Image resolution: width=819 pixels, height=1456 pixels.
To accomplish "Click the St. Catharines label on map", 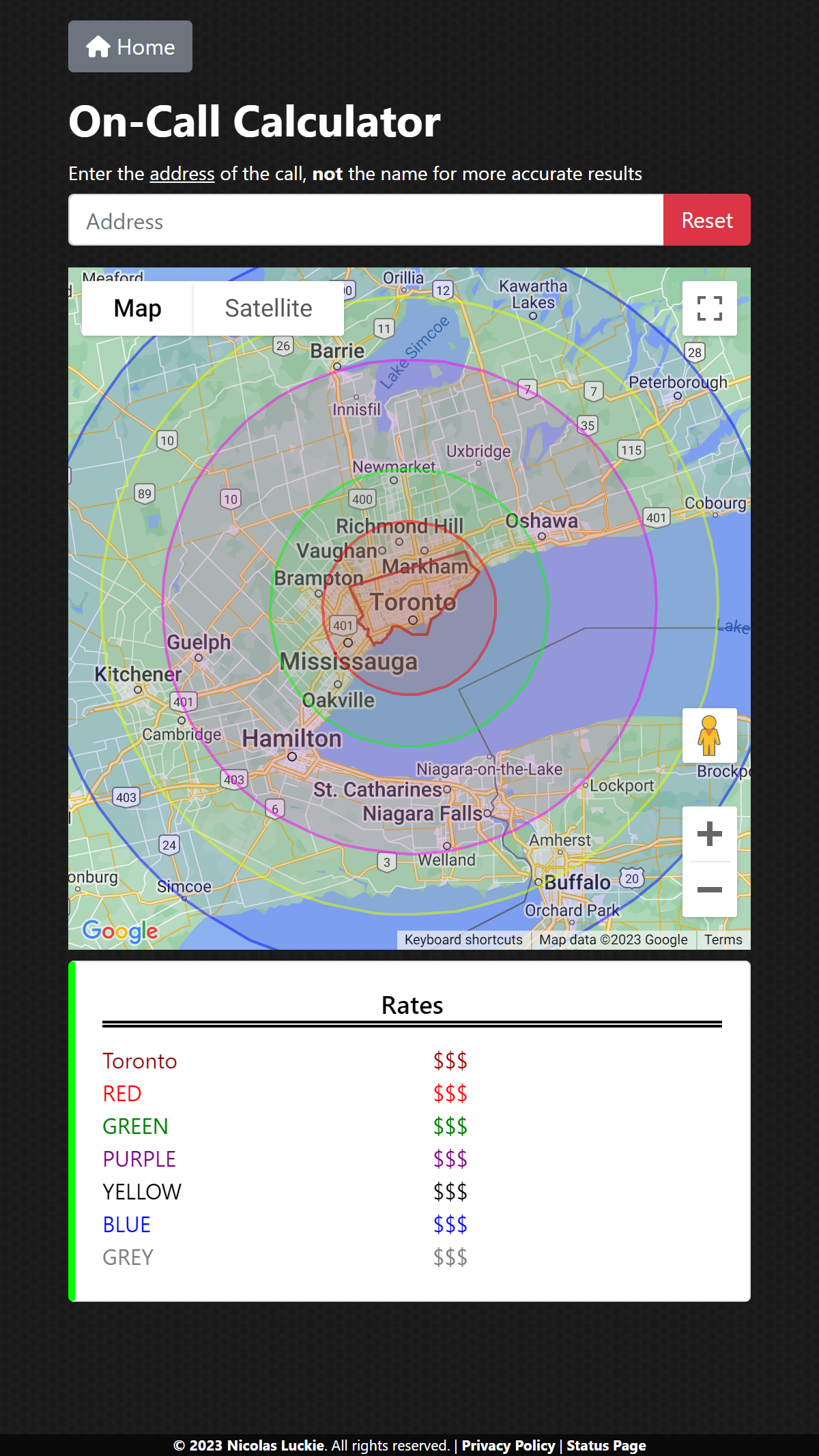I will tap(377, 789).
